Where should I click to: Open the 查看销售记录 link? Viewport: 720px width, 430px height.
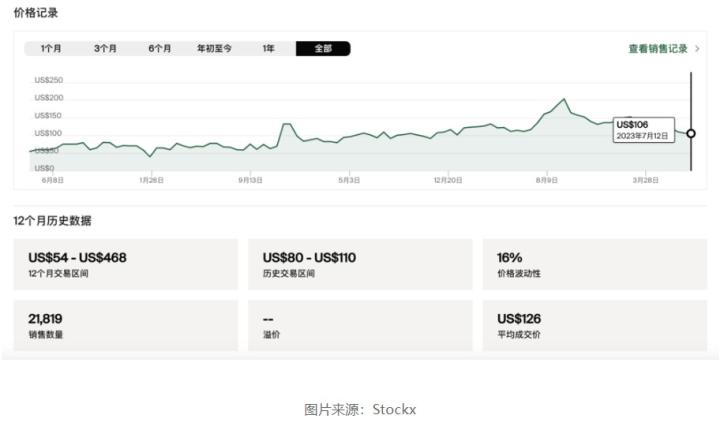tap(658, 48)
